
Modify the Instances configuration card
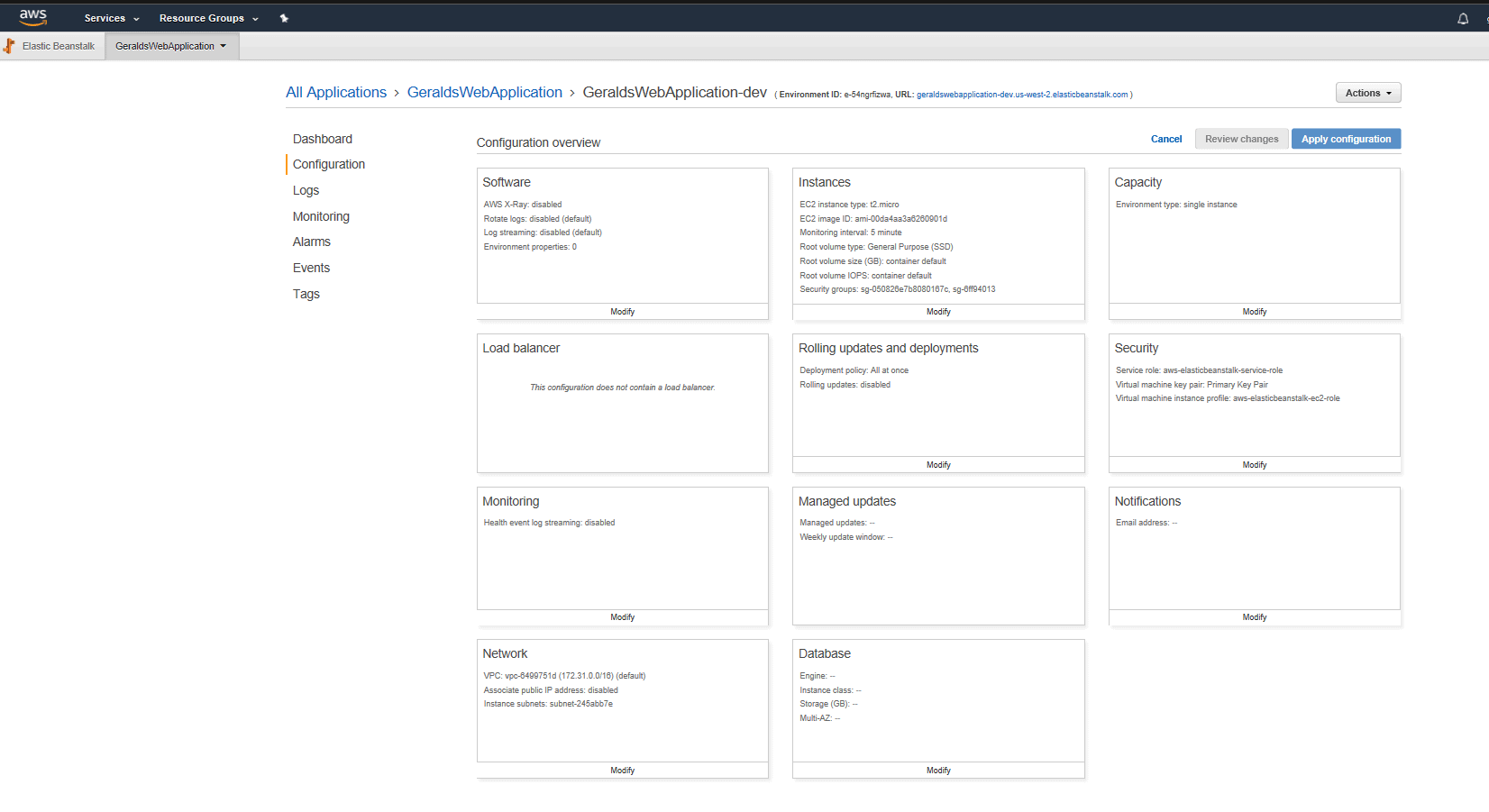pos(938,312)
